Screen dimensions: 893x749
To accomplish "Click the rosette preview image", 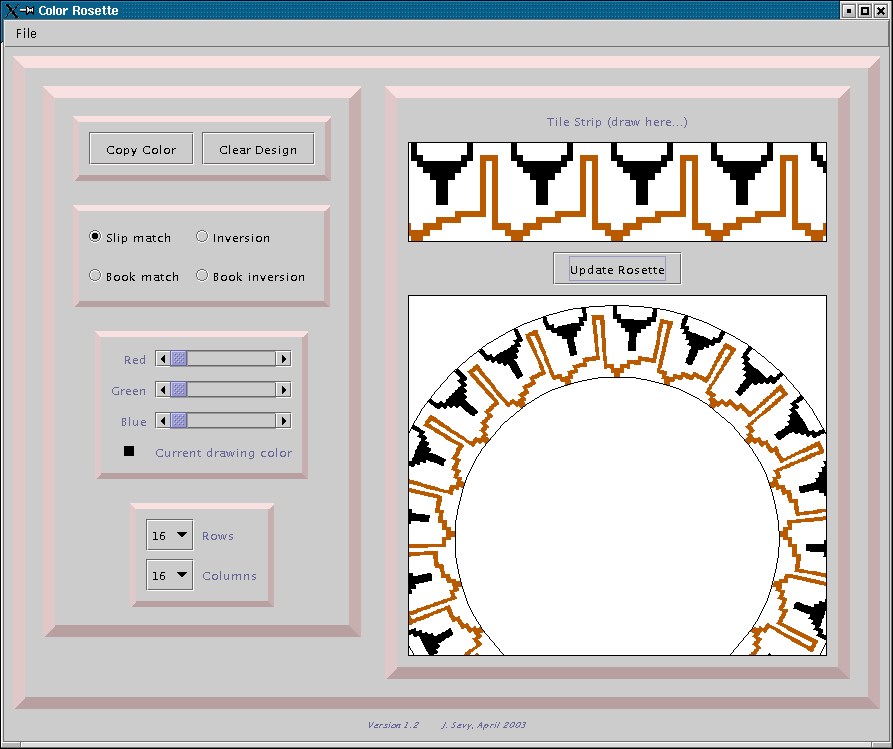I will pyautogui.click(x=617, y=475).
